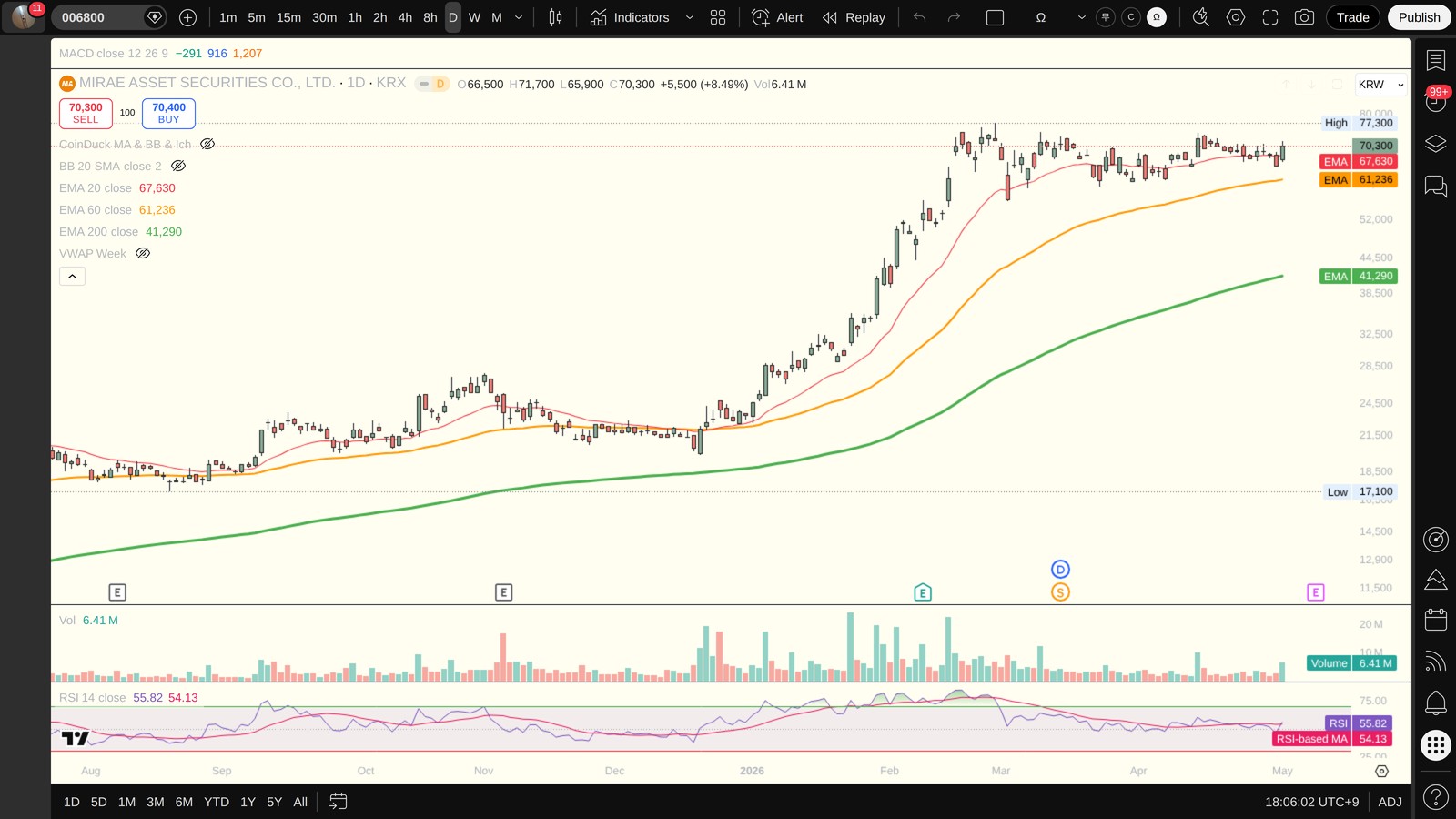Screen dimensions: 1456x819
Task: Open the KRW currency dropdown
Action: tap(1380, 85)
